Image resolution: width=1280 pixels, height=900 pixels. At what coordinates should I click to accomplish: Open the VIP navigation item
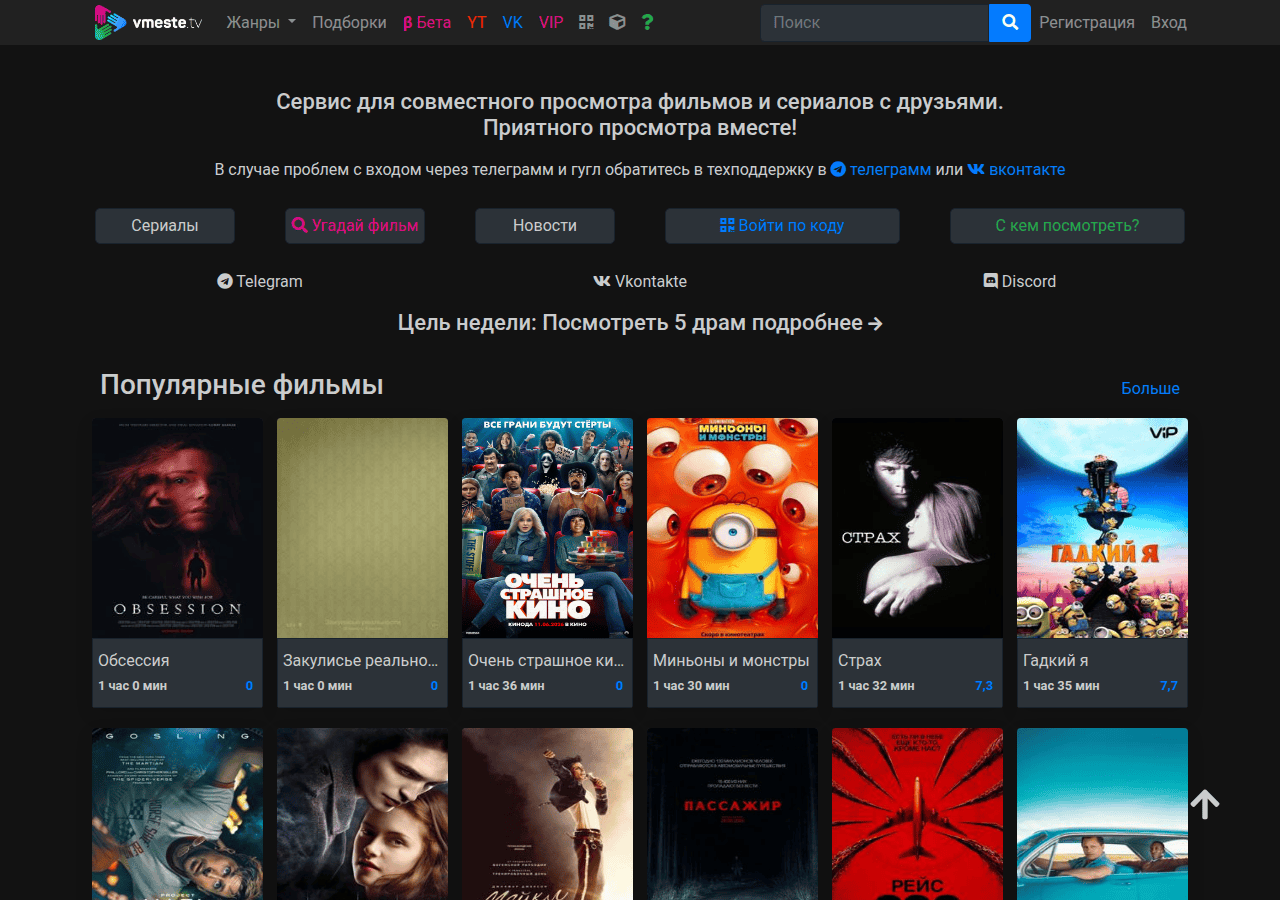tap(551, 22)
